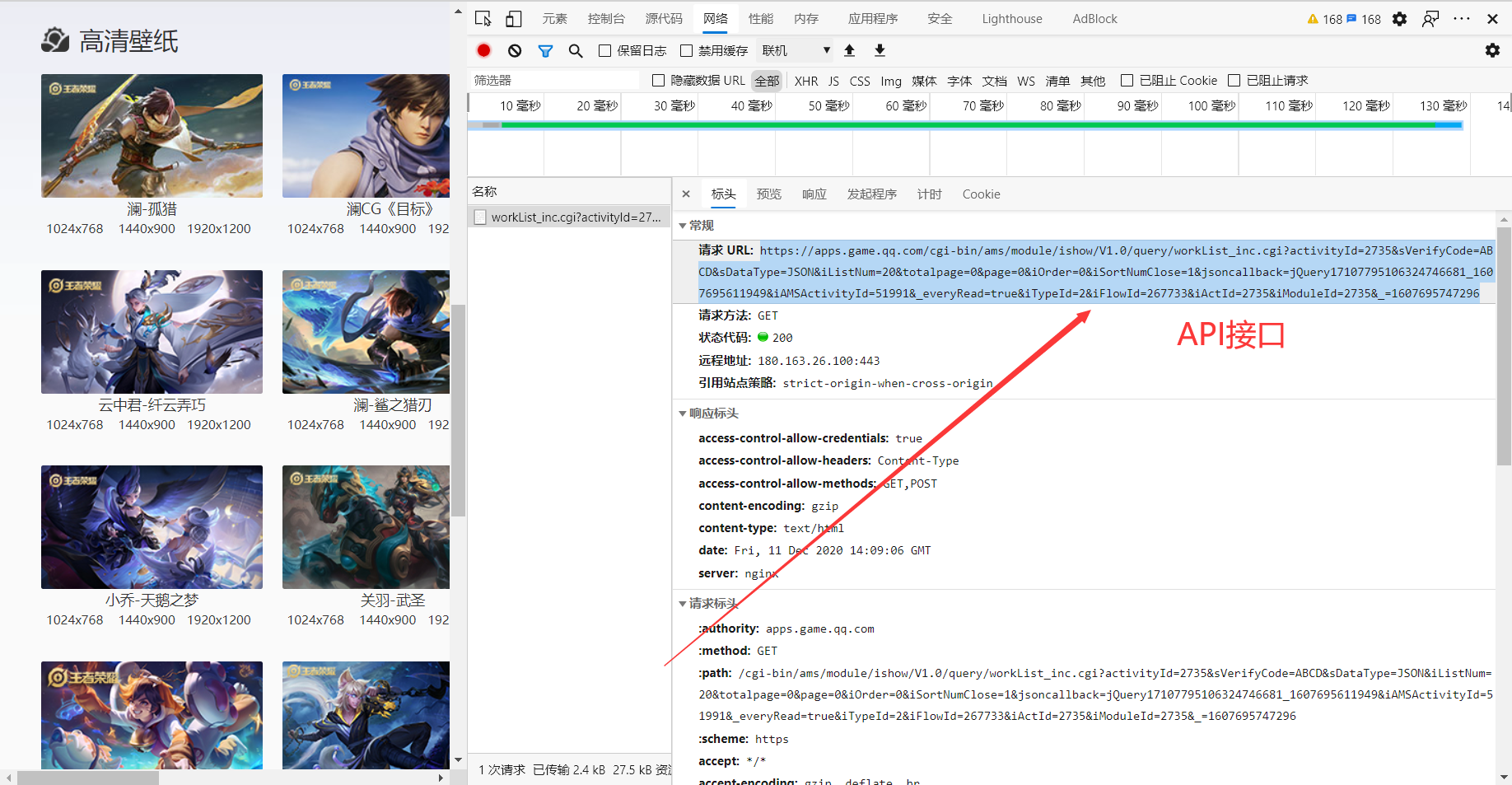This screenshot has height=785, width=1512.
Task: Close the request details pane
Action: click(686, 194)
